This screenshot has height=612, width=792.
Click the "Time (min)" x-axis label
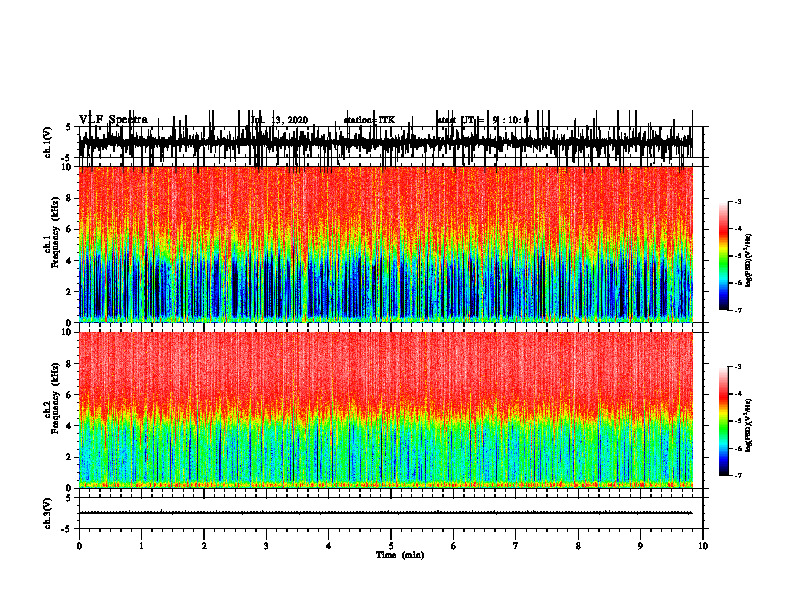click(400, 555)
